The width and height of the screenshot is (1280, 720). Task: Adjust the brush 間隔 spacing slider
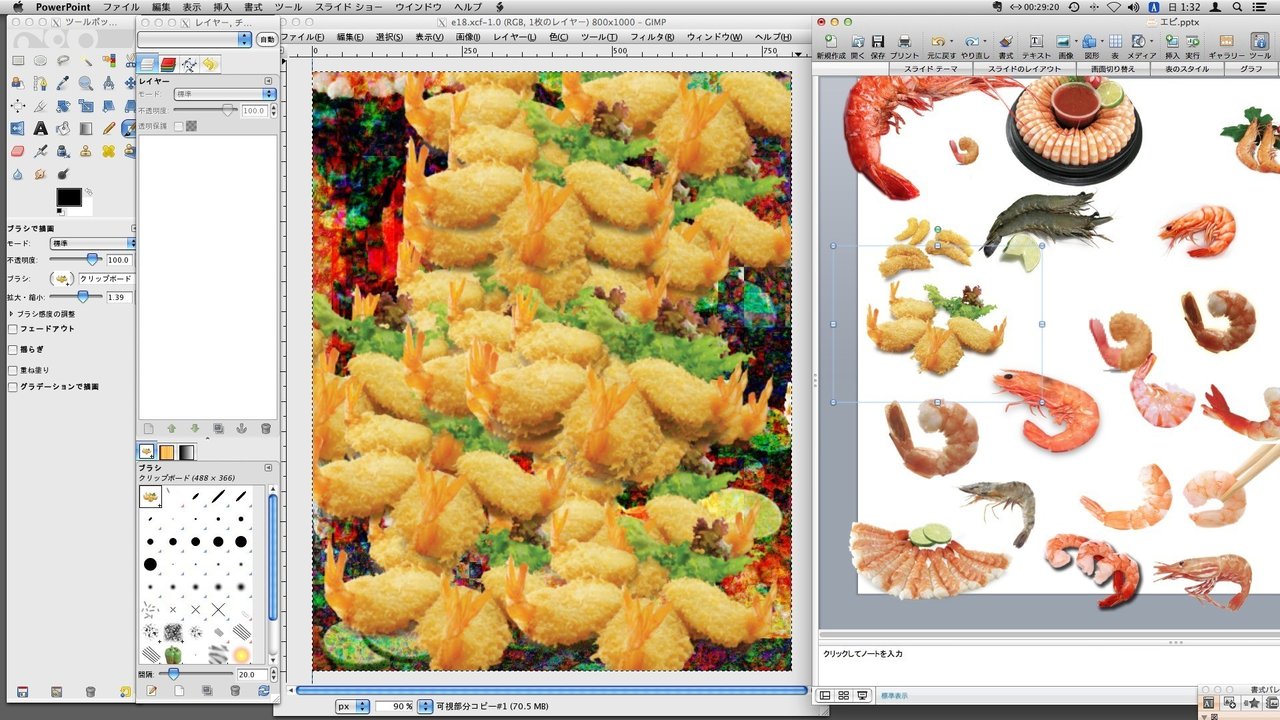pos(197,675)
